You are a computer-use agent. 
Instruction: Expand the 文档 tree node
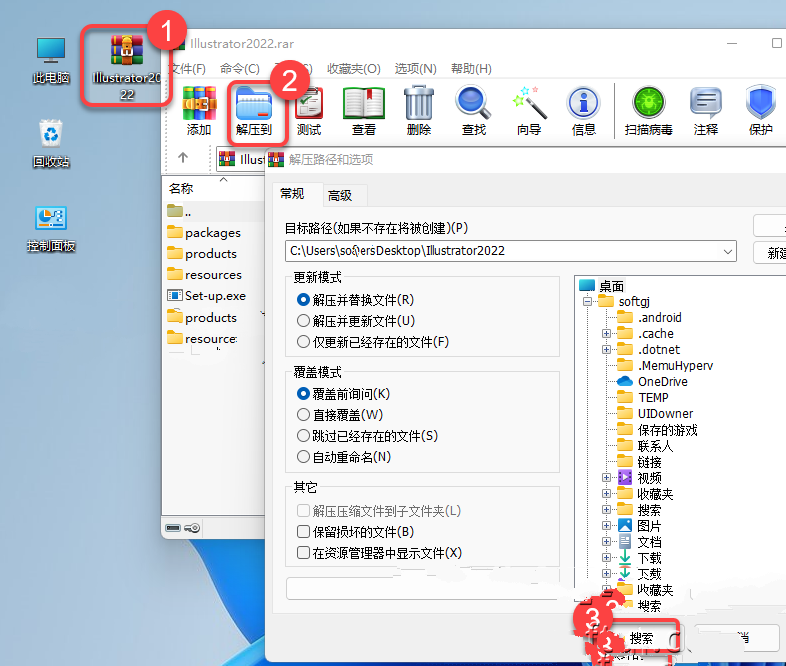point(606,542)
